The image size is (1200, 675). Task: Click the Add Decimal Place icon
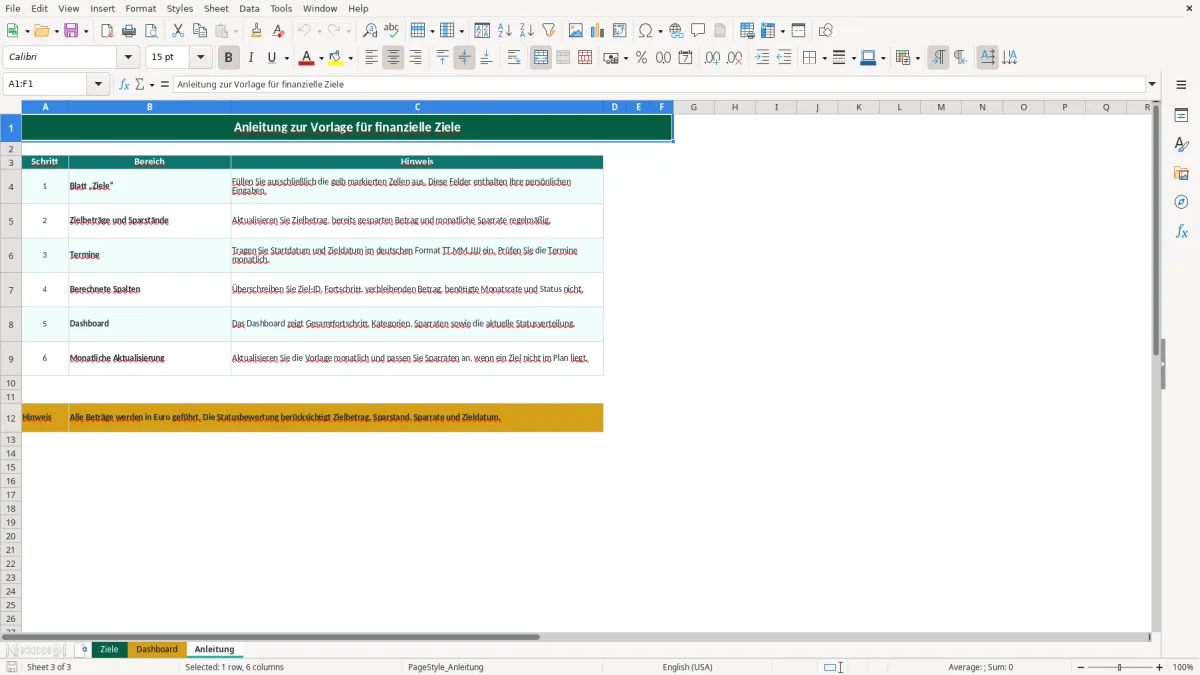713,58
